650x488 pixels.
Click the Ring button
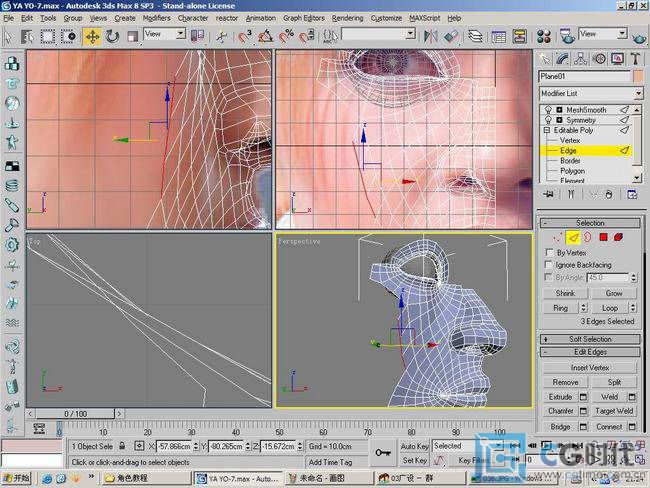click(x=560, y=308)
